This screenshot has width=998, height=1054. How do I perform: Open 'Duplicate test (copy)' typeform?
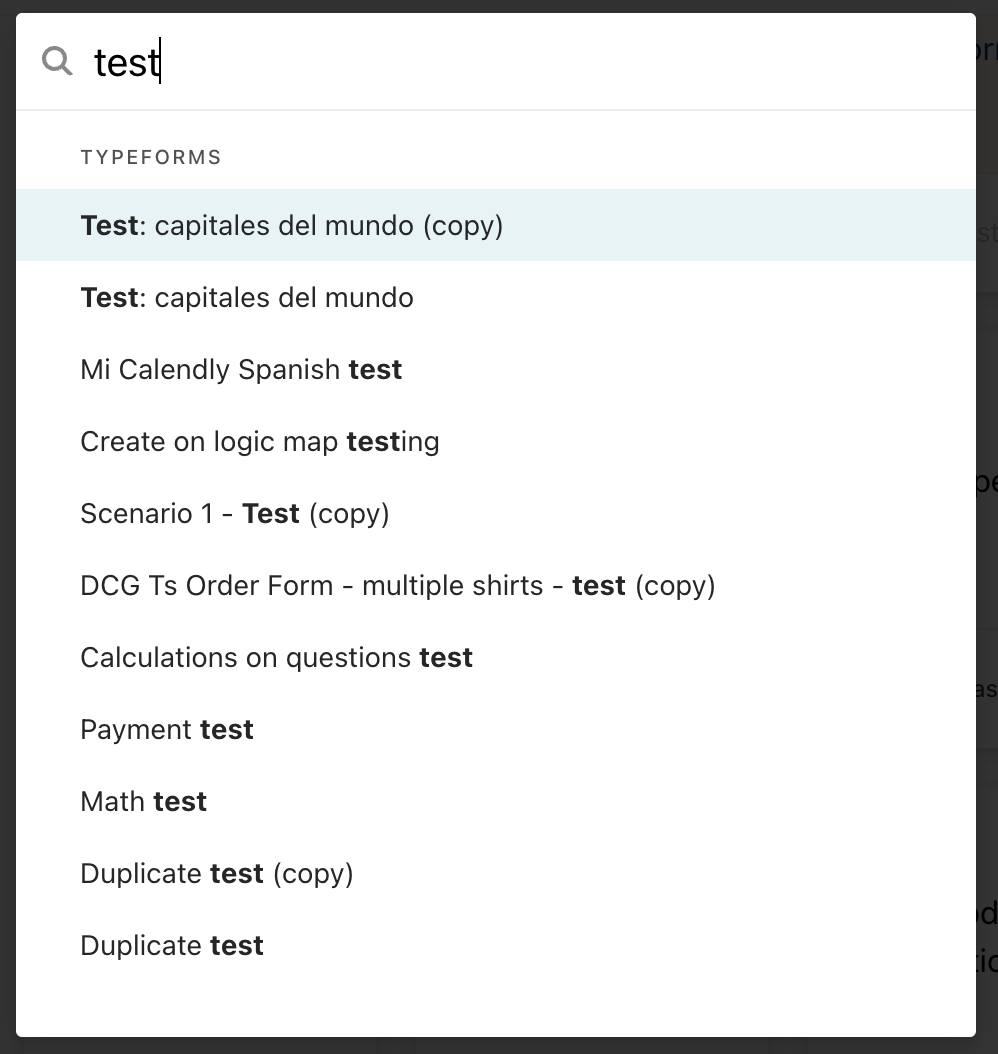pos(496,873)
